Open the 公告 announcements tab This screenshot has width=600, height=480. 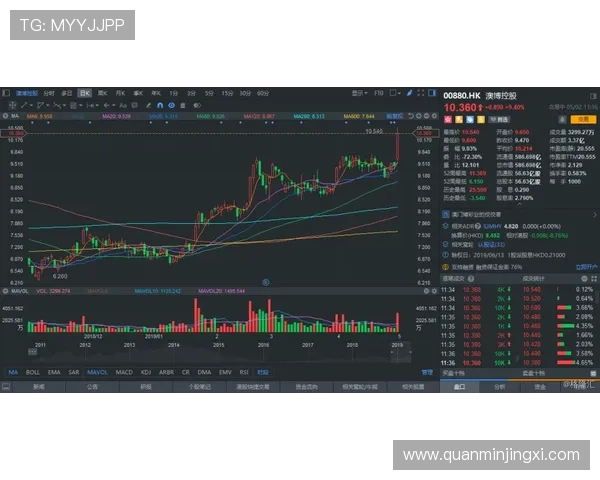click(92, 385)
